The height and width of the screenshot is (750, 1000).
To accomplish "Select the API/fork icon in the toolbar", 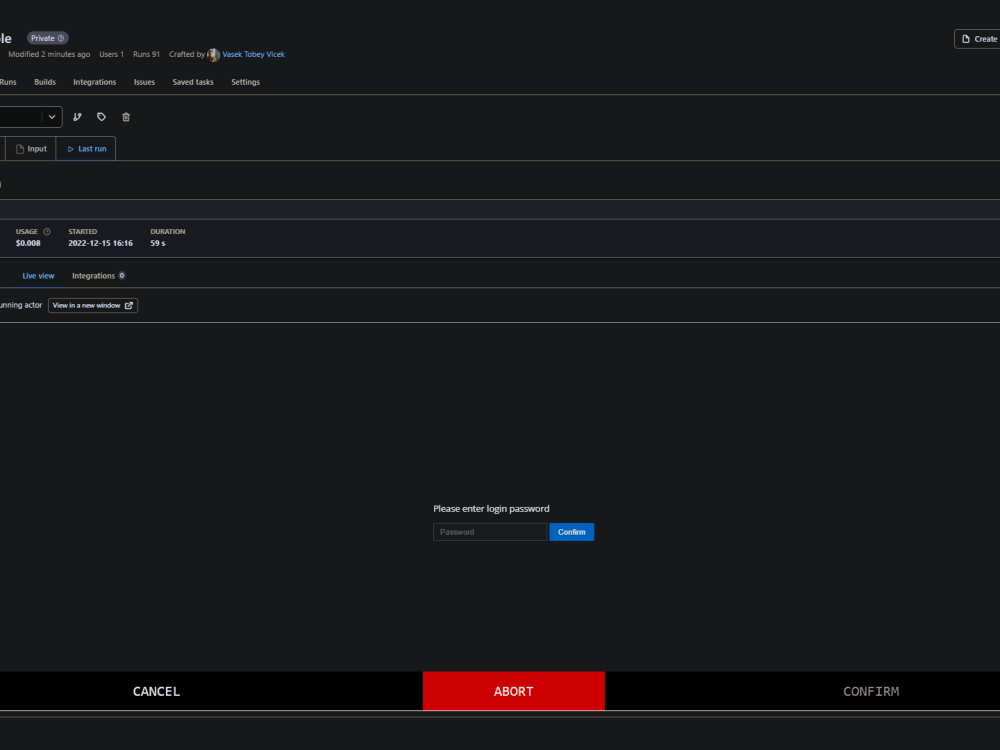I will click(x=77, y=117).
